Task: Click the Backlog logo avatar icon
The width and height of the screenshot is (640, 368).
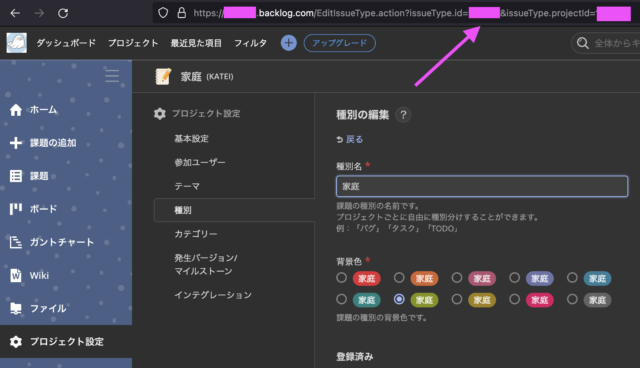Action: click(17, 43)
